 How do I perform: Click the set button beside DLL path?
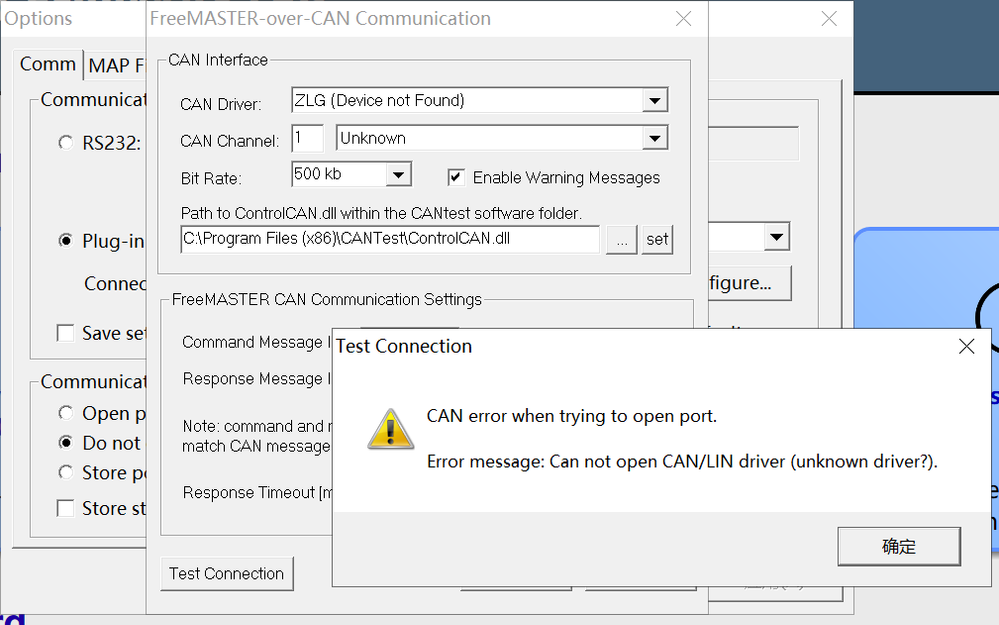656,240
